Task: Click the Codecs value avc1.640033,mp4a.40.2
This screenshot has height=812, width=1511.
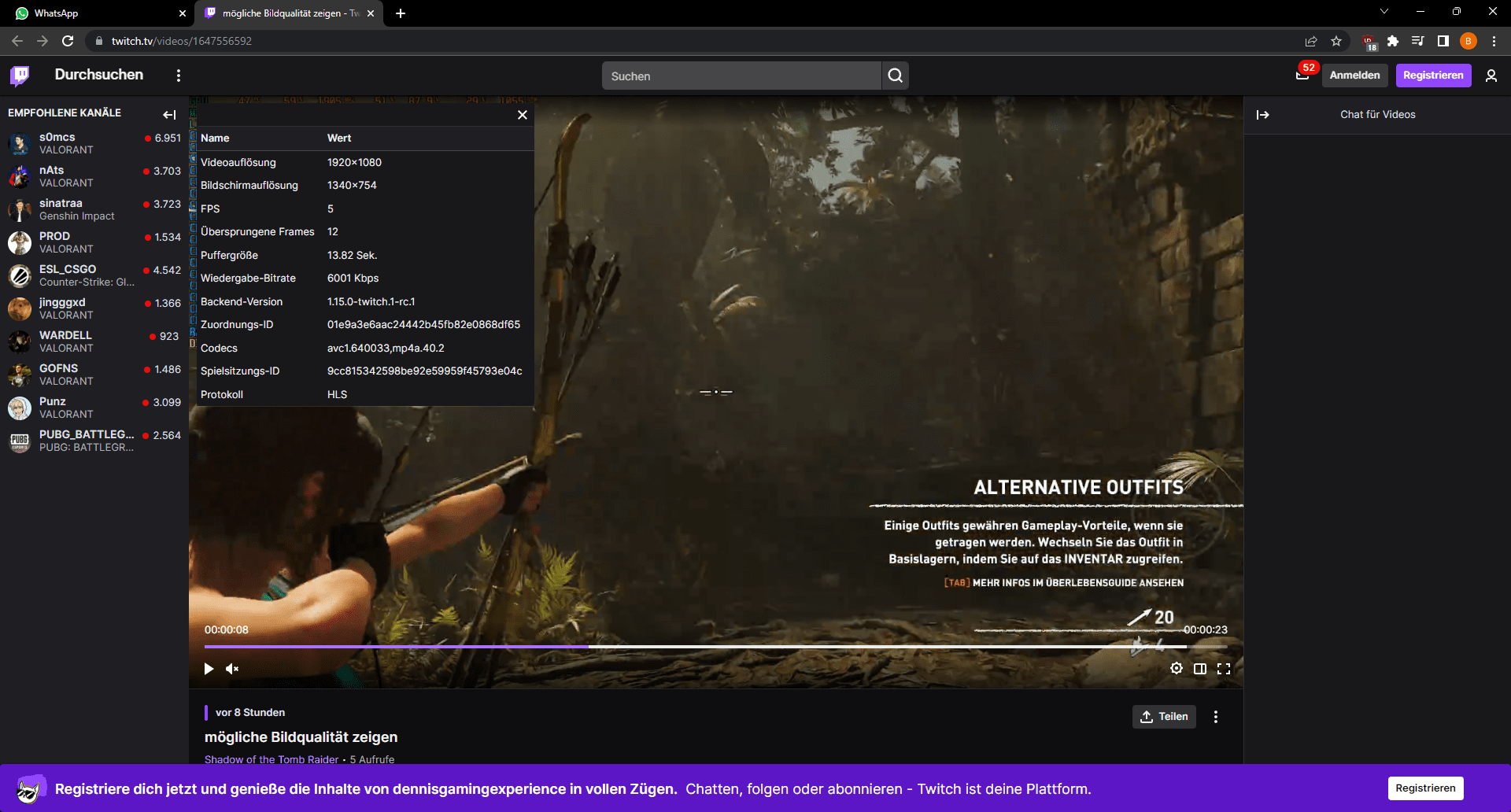Action: 386,348
